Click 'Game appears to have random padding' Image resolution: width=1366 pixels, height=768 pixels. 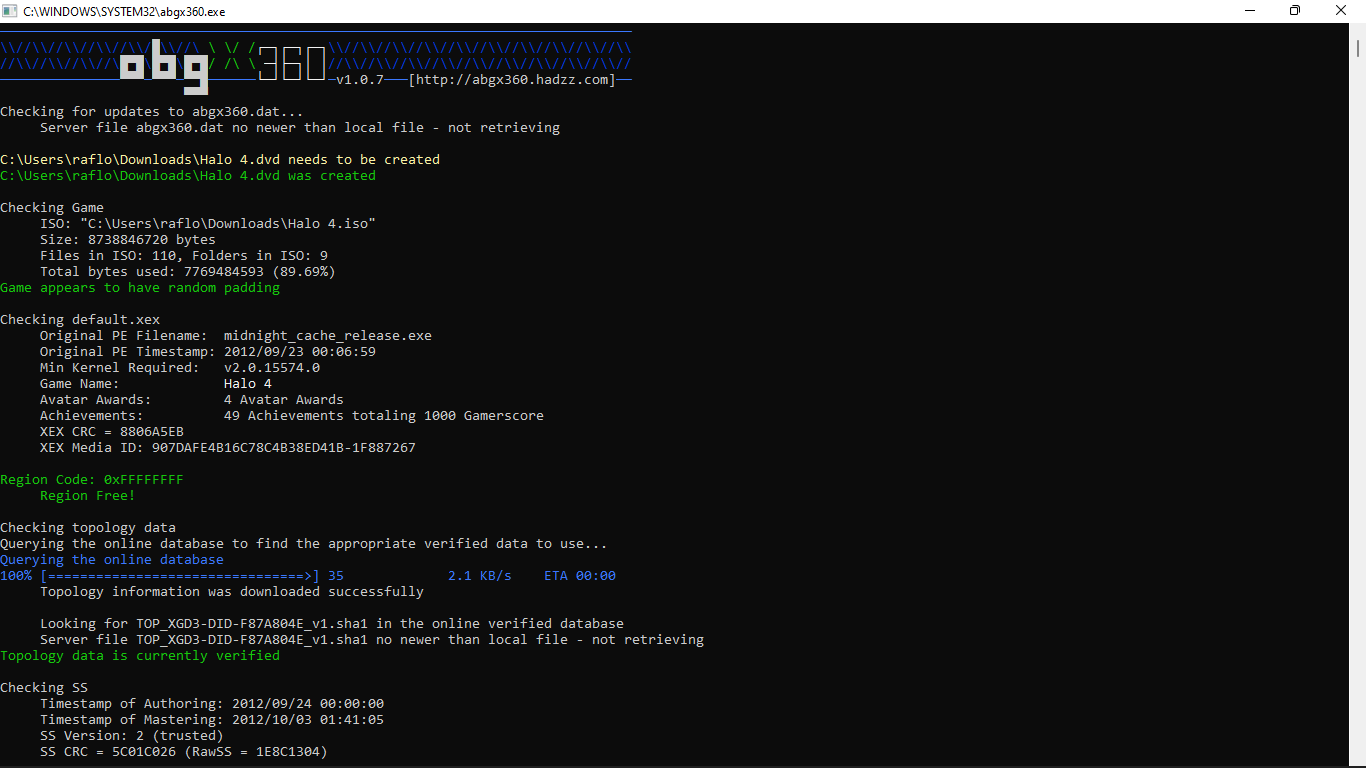(x=140, y=288)
